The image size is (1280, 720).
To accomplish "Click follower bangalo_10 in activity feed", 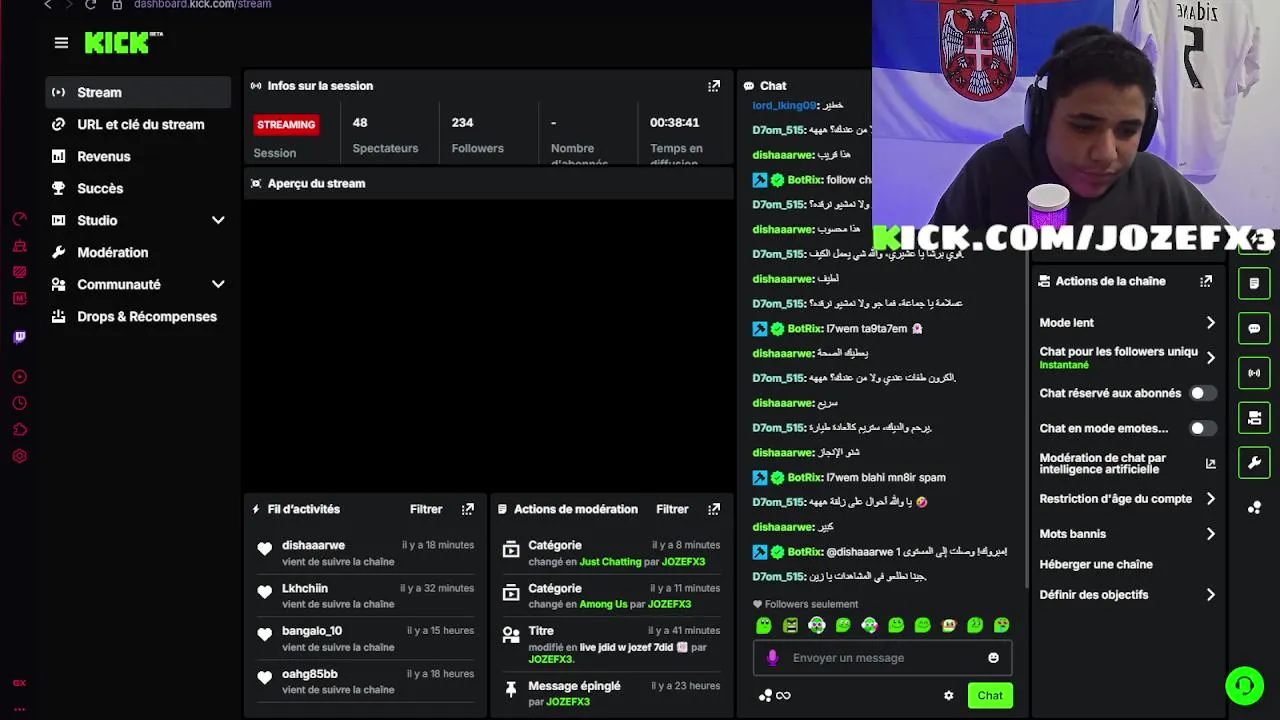I will tap(312, 631).
